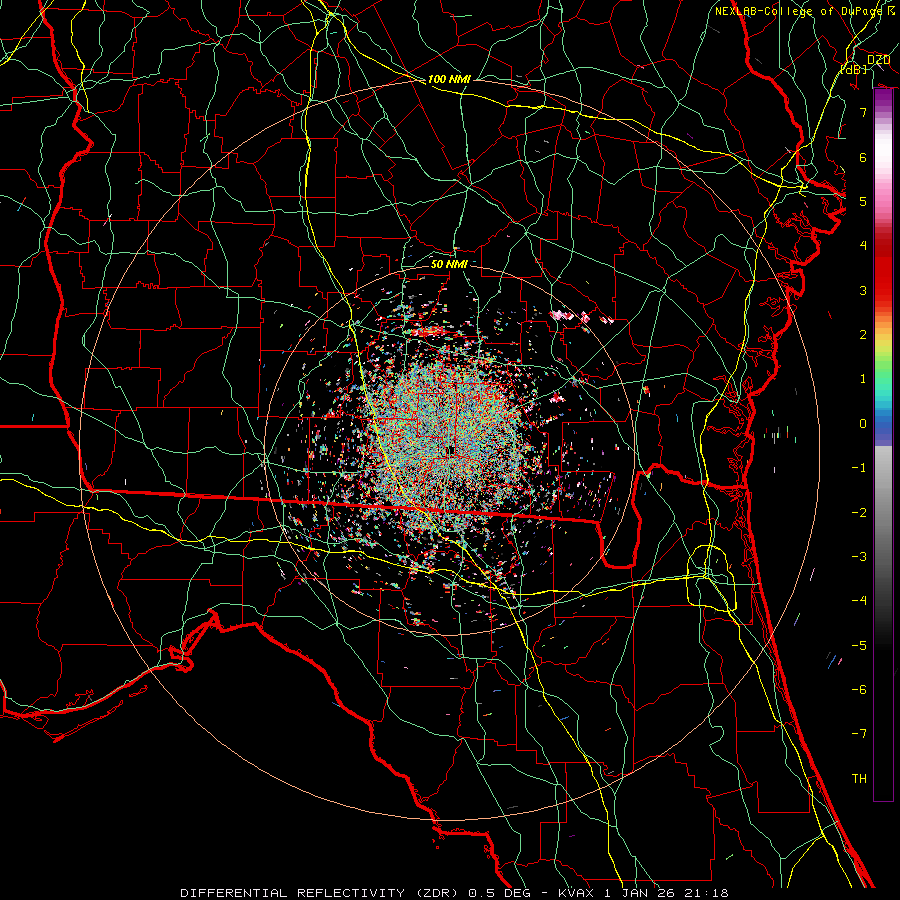
Task: Click the -4 value on the scale
Action: (859, 600)
